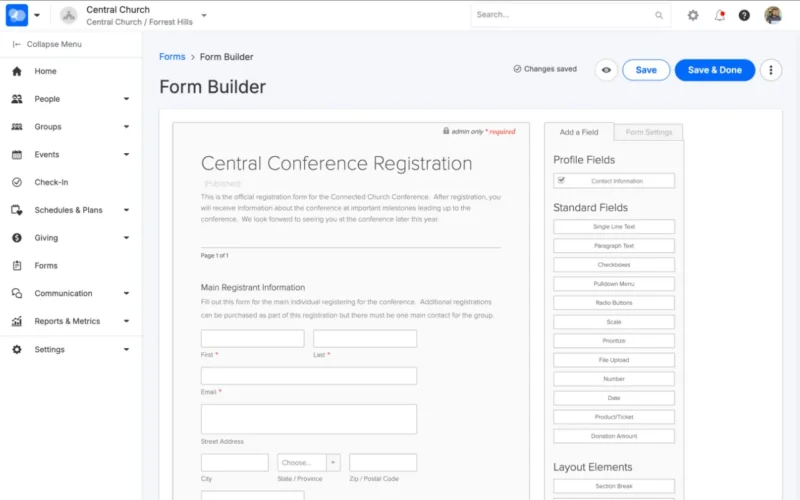Switch to the Add a Field tab
800x500 pixels.
tap(579, 132)
